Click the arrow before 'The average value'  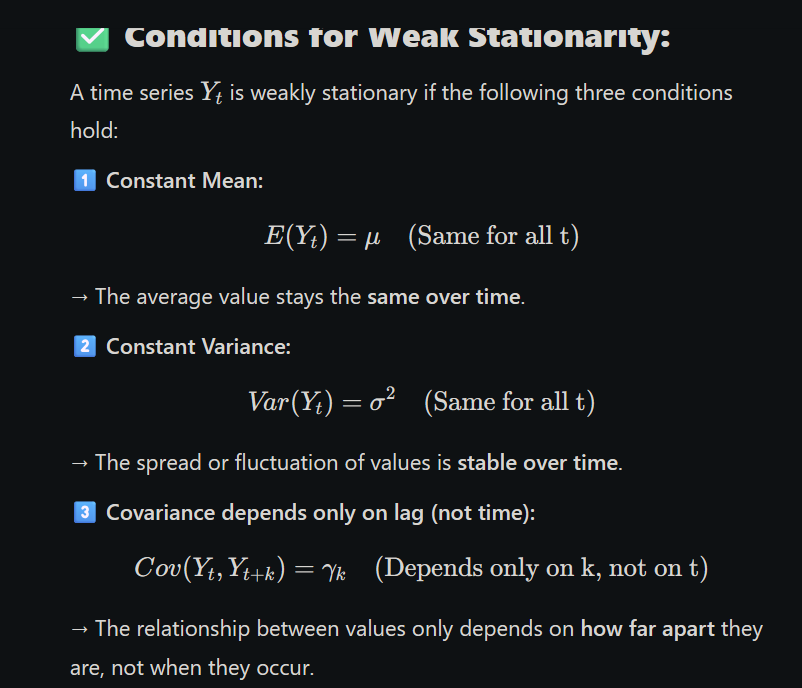(79, 297)
